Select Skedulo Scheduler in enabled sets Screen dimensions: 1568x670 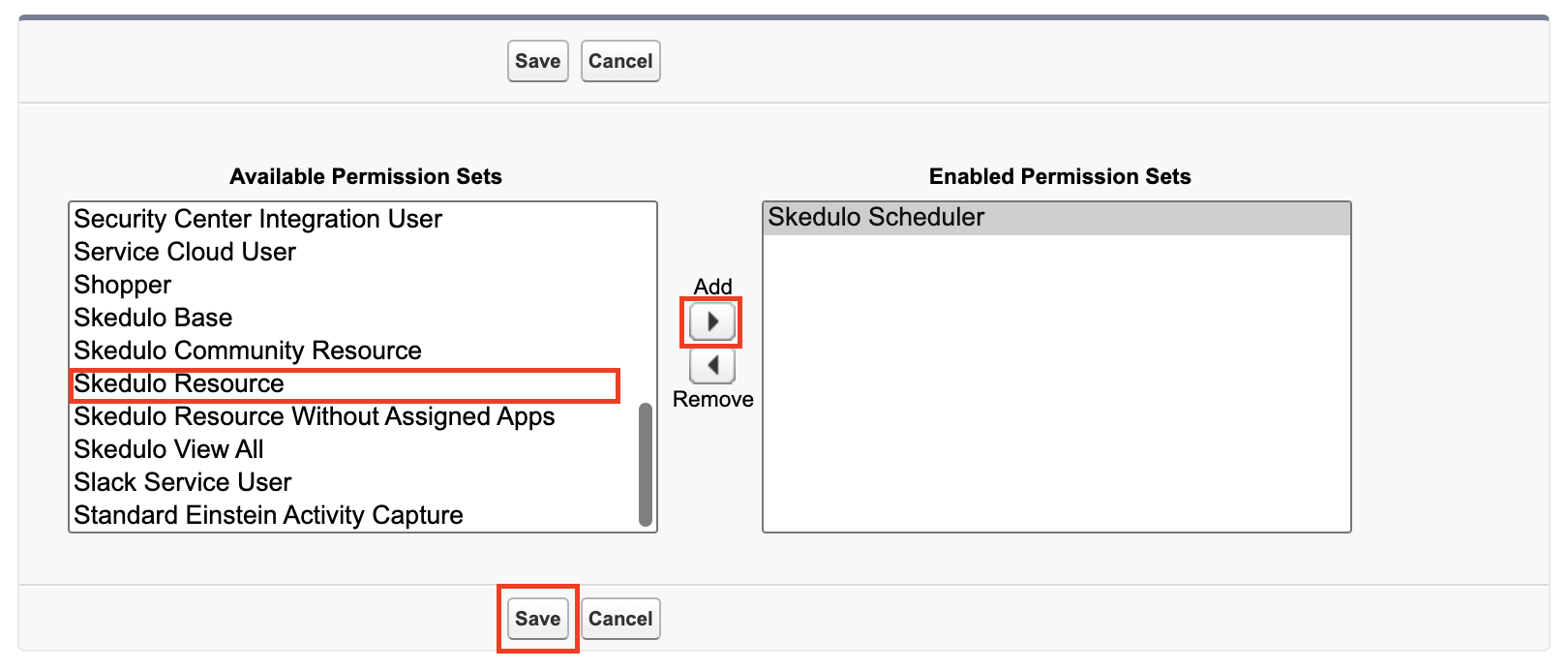pos(876,218)
